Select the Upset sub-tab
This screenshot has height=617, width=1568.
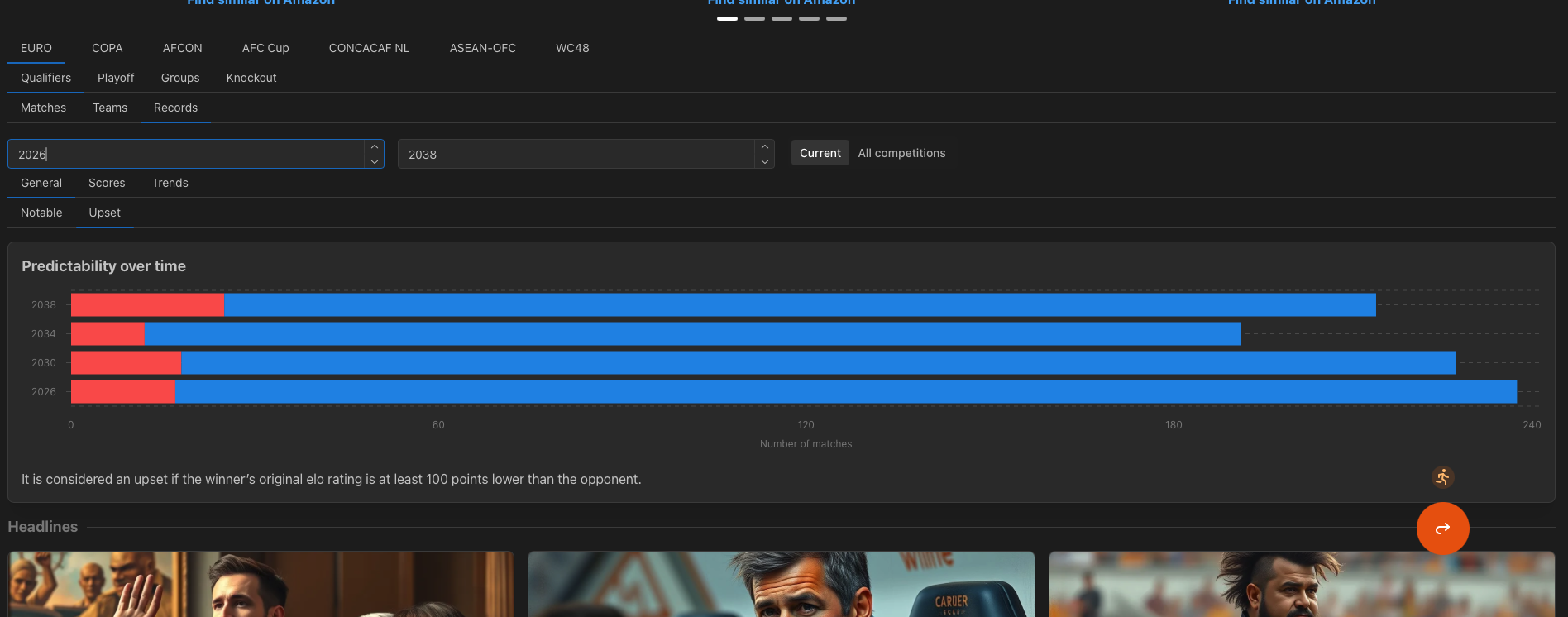click(x=105, y=213)
